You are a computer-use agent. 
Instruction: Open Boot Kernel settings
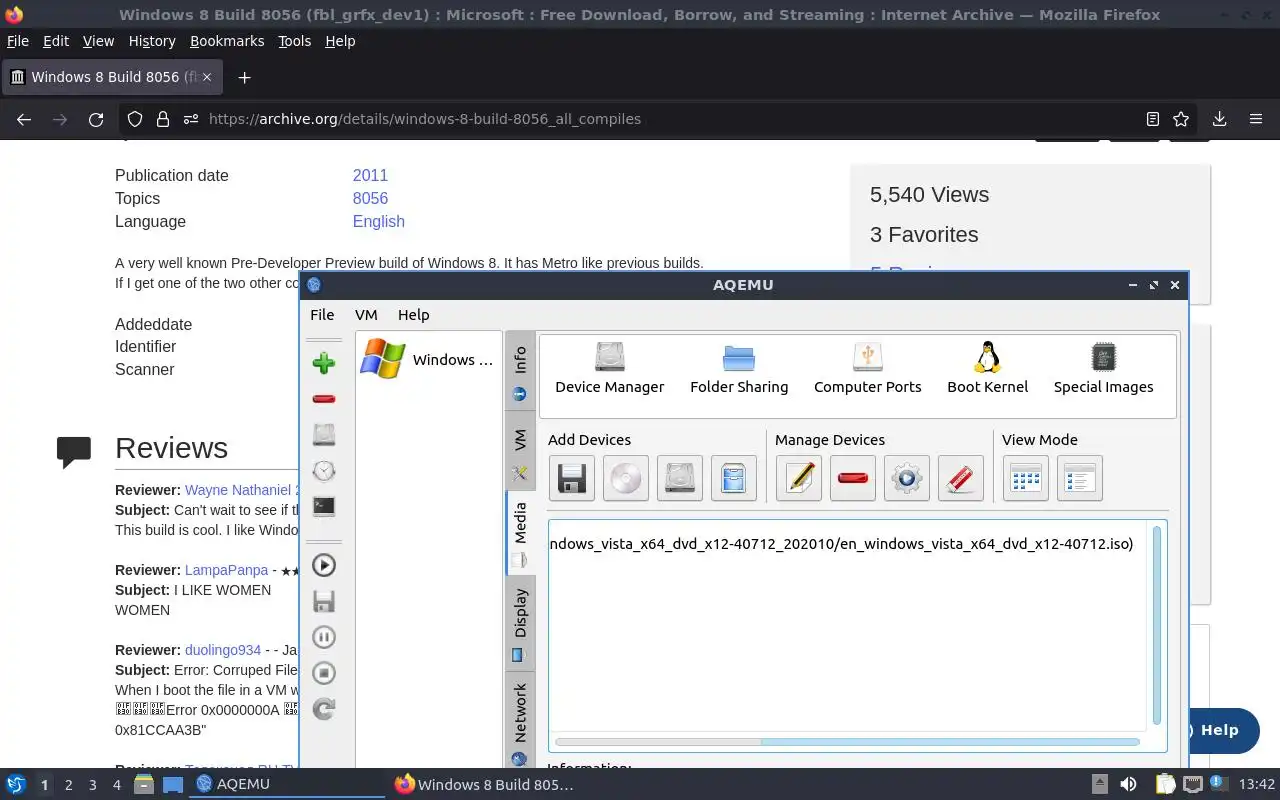click(x=987, y=369)
